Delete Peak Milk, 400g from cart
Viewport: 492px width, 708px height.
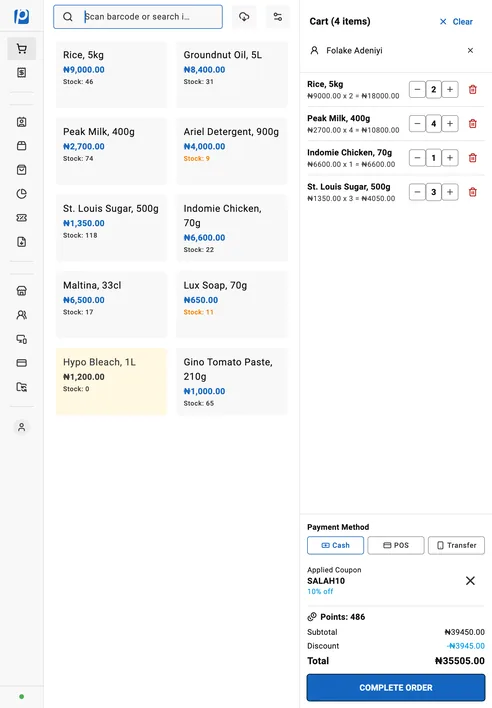[473, 124]
